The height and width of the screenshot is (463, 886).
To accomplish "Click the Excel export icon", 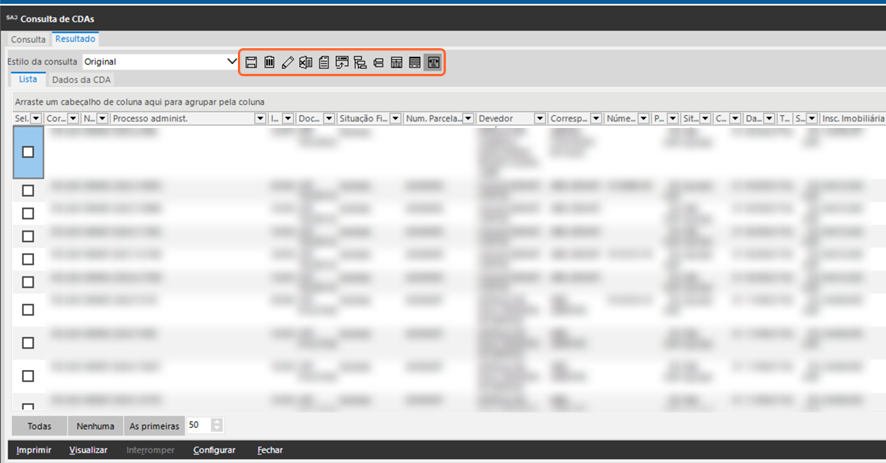I will [305, 63].
